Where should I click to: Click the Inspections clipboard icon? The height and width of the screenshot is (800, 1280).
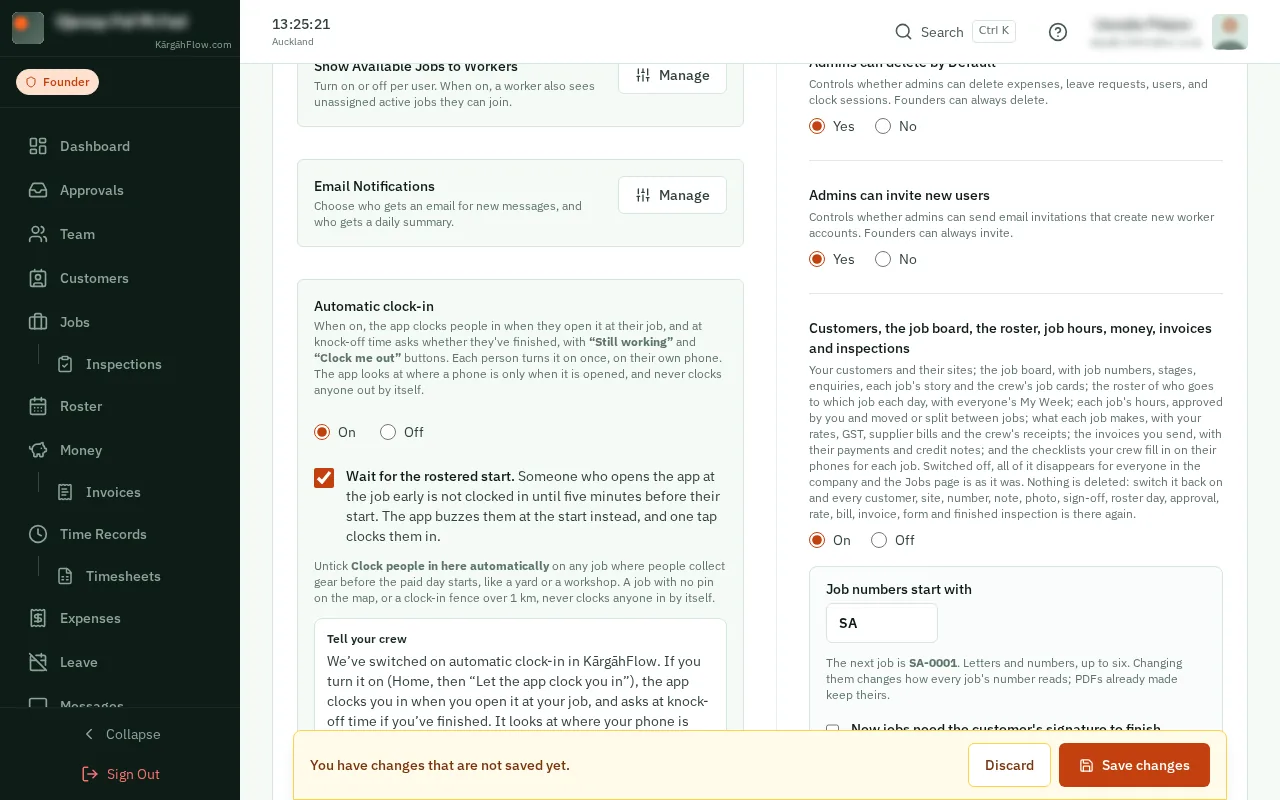pyautogui.click(x=65, y=364)
